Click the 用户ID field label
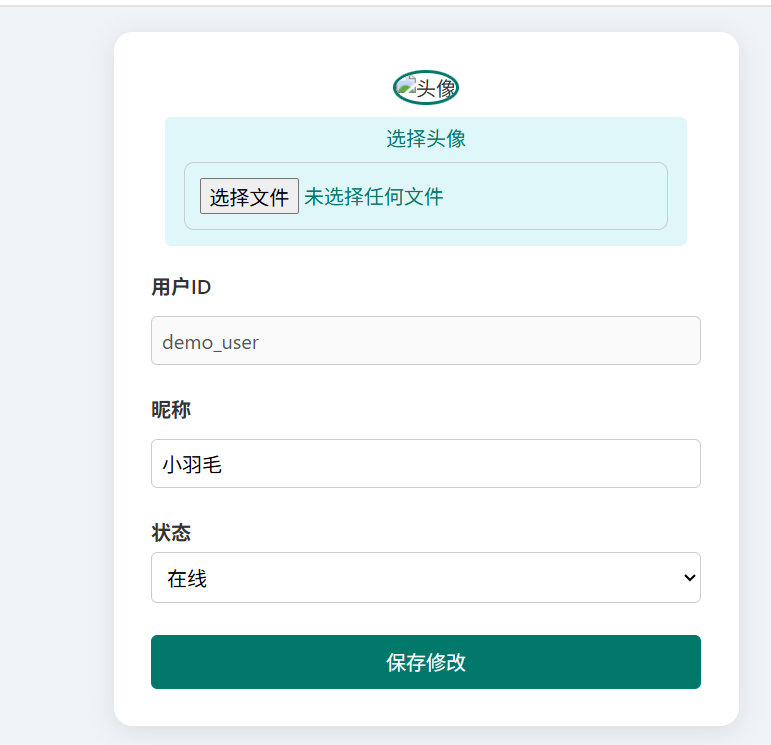The height and width of the screenshot is (745, 771). (181, 288)
